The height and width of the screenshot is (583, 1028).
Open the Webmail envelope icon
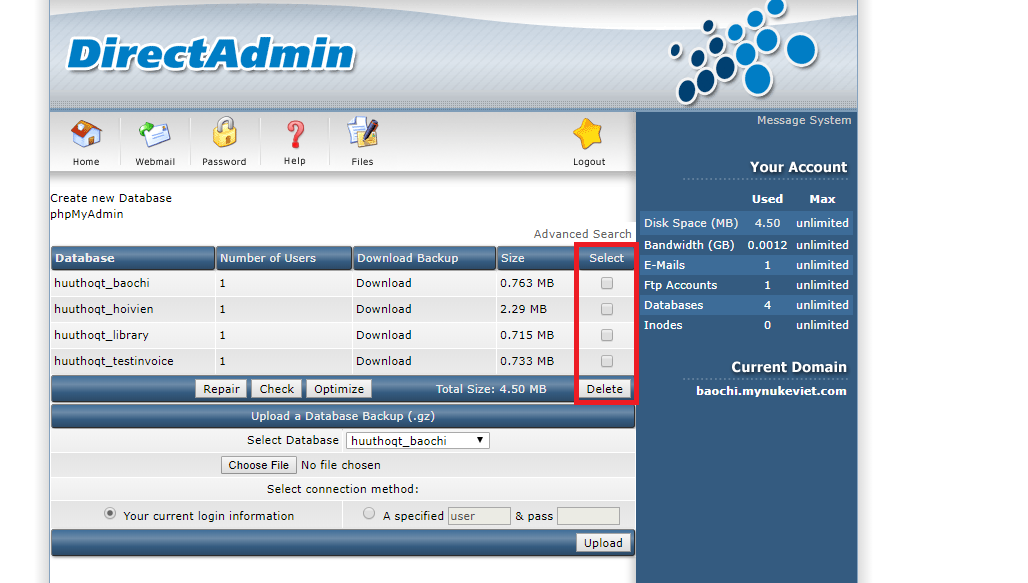click(155, 135)
